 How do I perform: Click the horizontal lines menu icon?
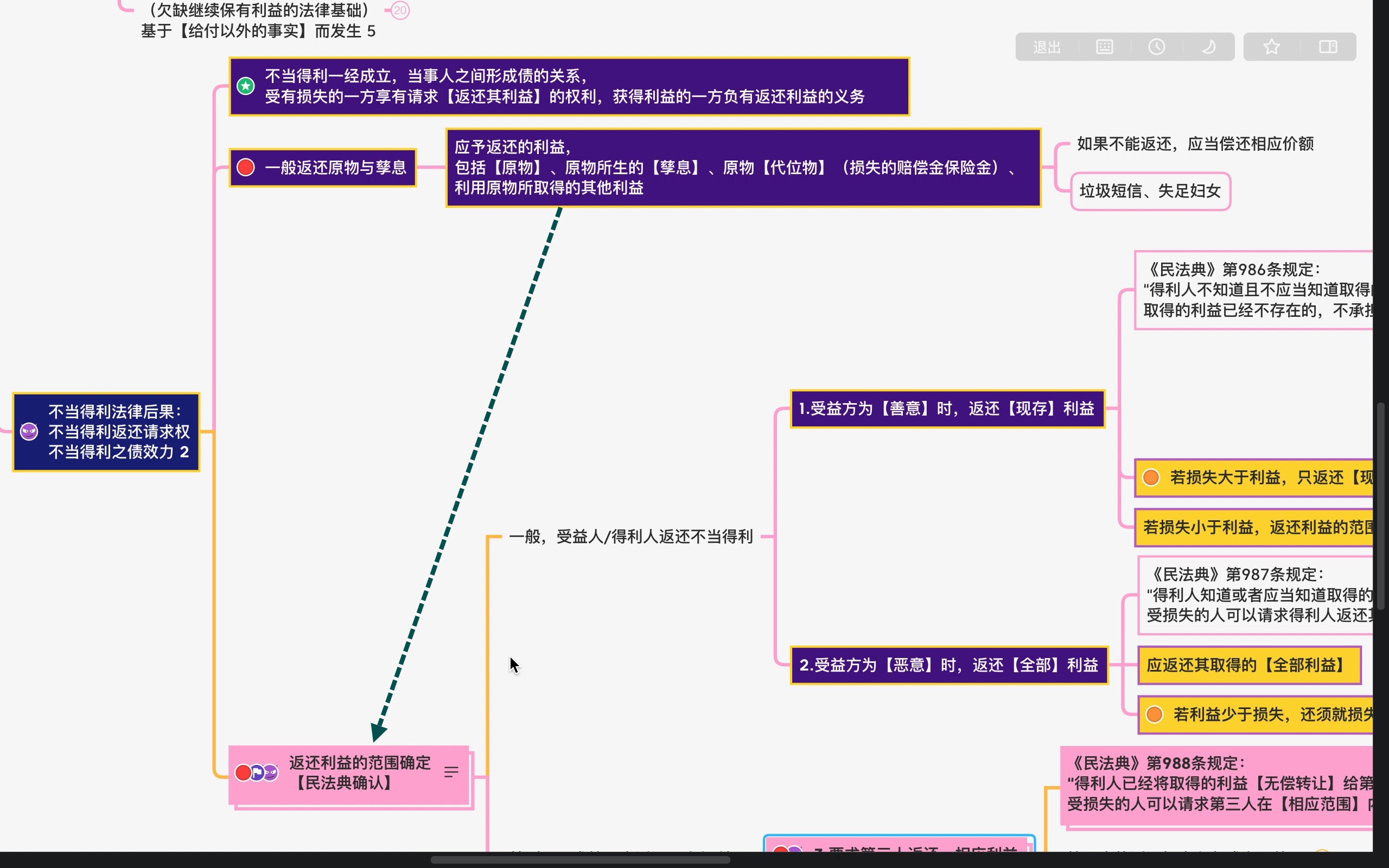[451, 772]
